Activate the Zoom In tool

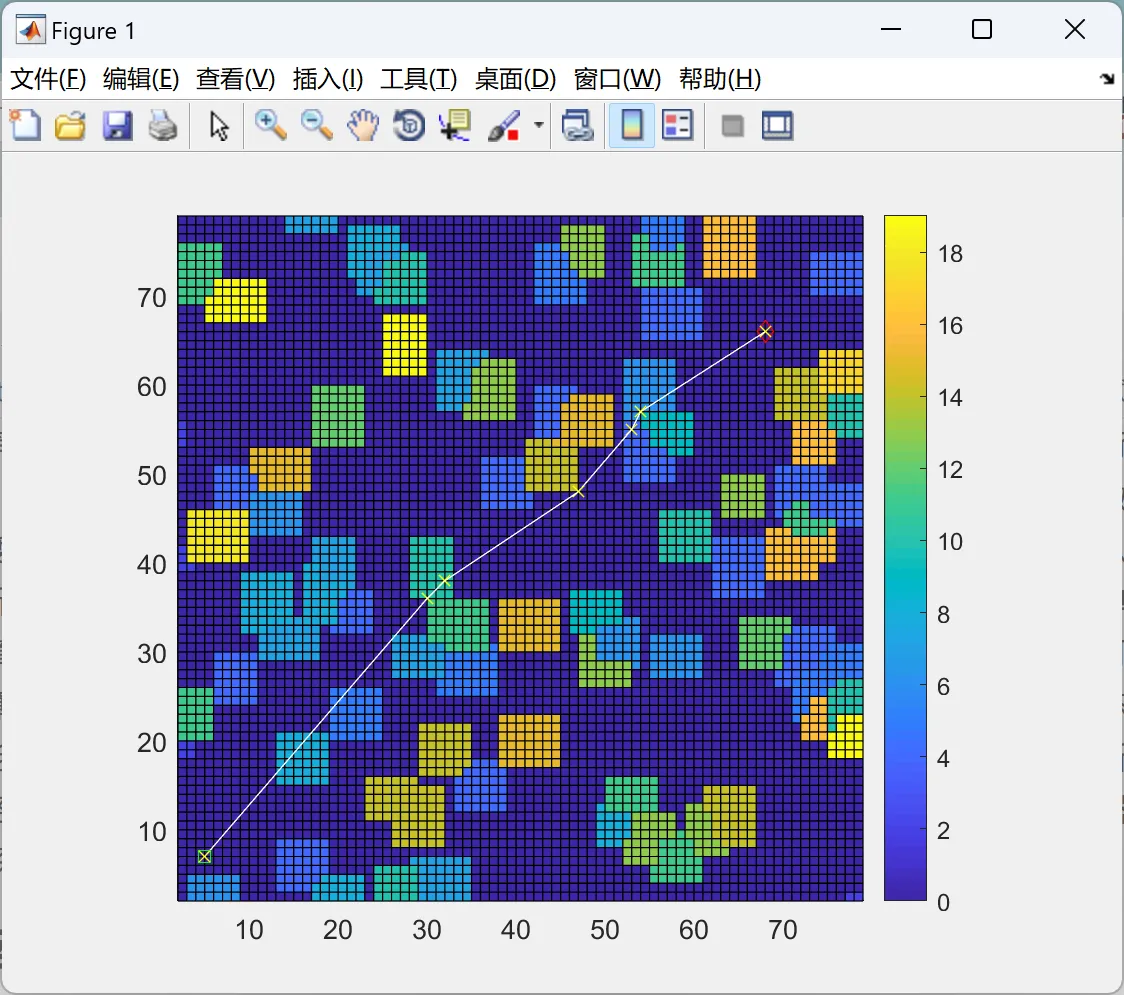(x=270, y=125)
